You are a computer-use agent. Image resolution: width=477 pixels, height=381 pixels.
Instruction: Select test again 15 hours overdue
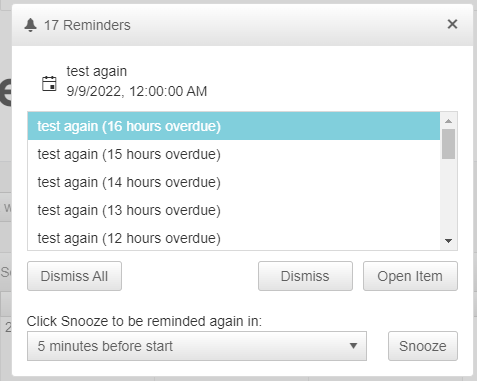[x=234, y=154]
